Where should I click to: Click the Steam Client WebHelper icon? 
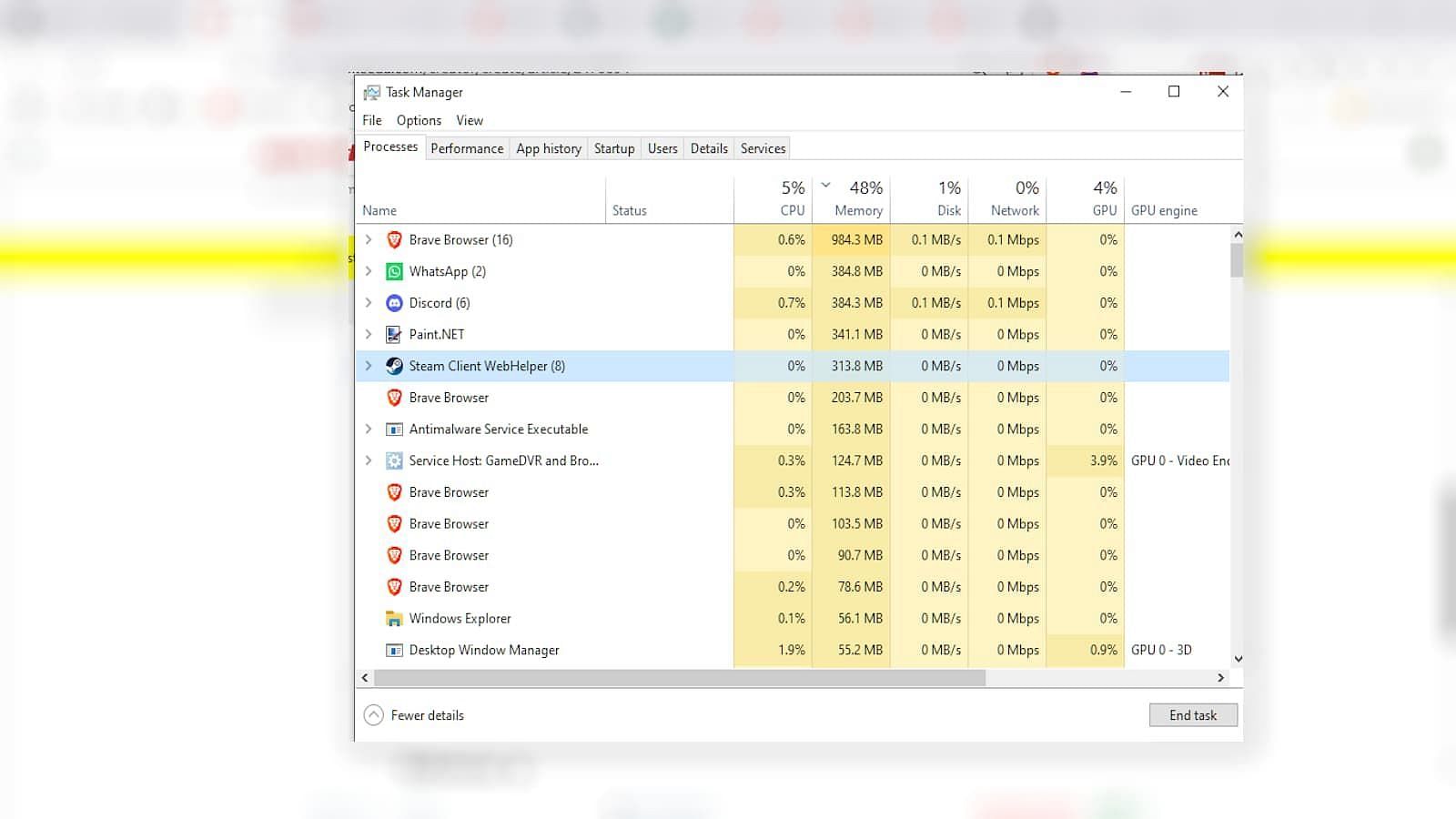[x=394, y=366]
